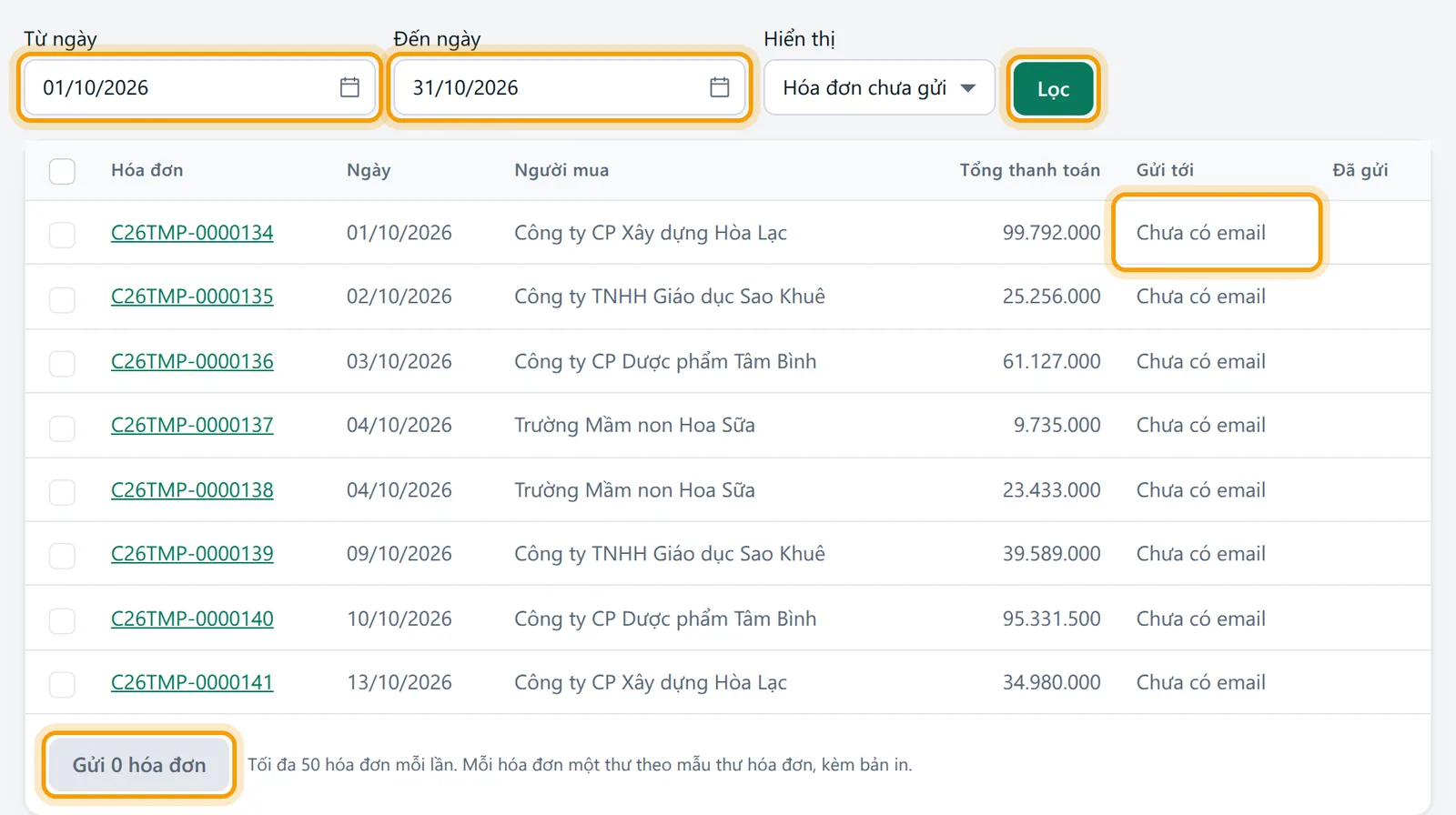
Task: Open invoice link C26TMP-0000136
Action: pyautogui.click(x=192, y=361)
